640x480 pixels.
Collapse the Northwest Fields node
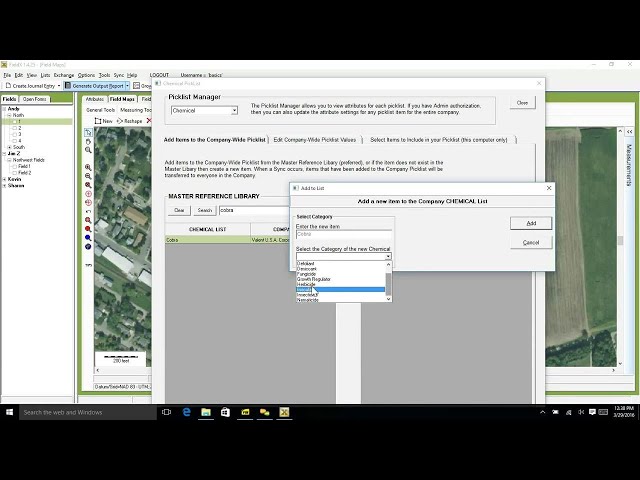9,160
